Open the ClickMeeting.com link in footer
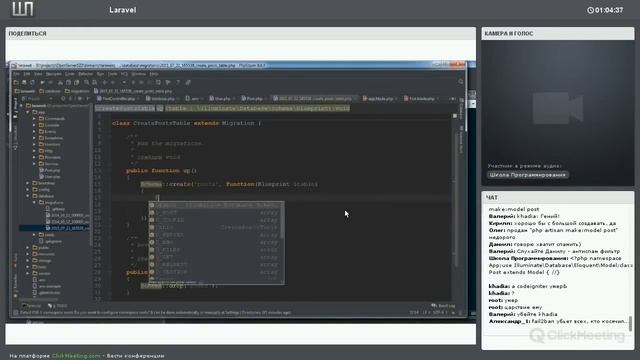This screenshot has width=640, height=360. [x=76, y=356]
